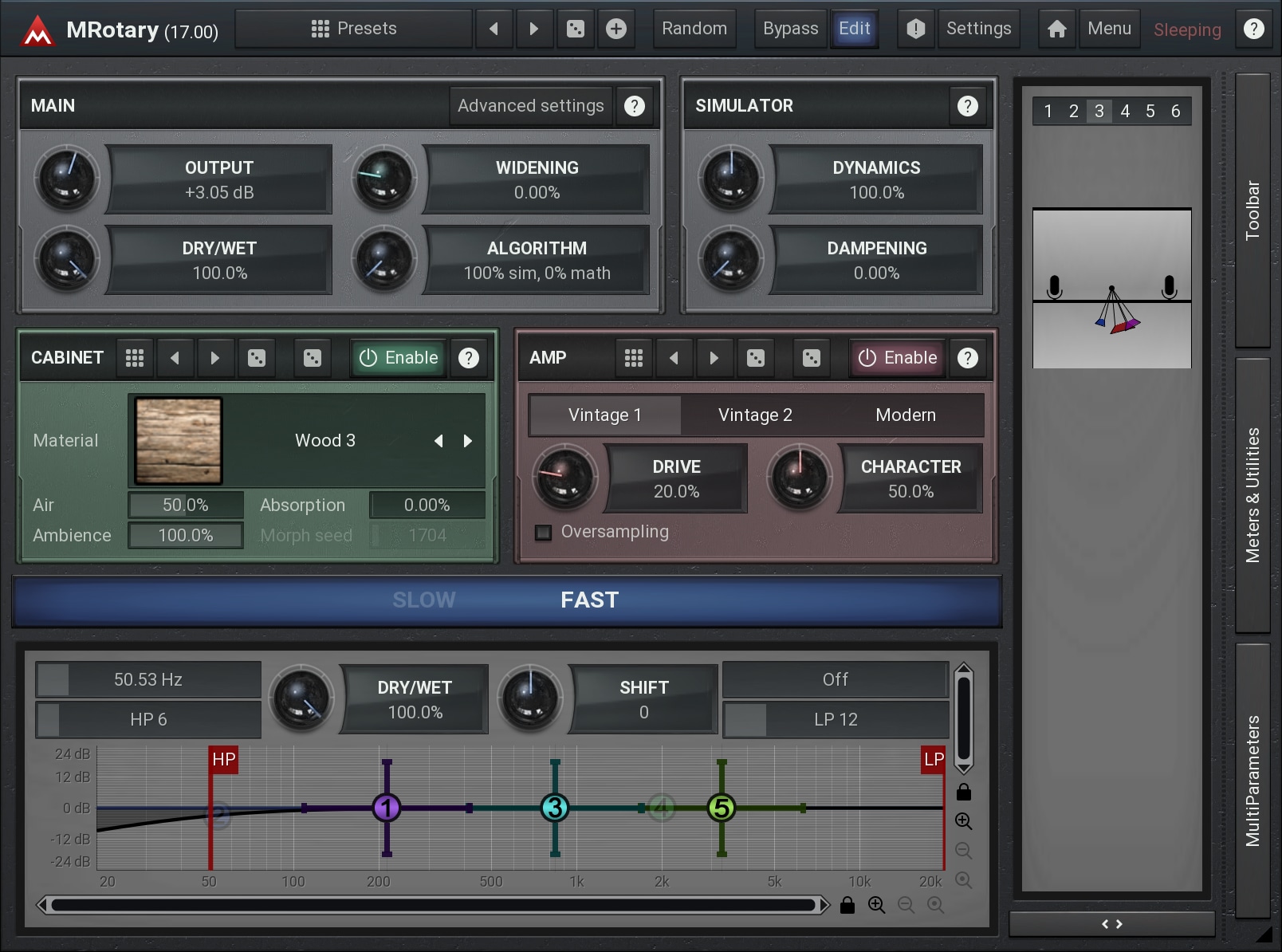
Task: Zoom in using the EQ graph magnifier
Action: click(963, 821)
